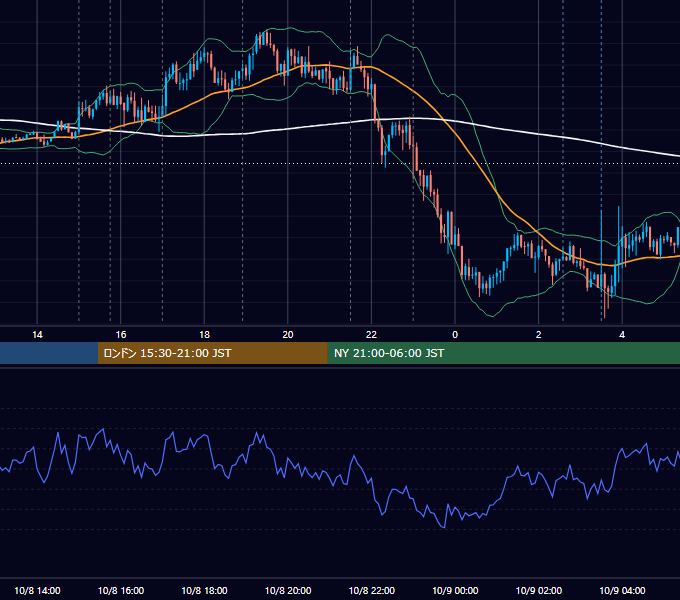
Task: Click the 10/9 04:00 label on lower axis
Action: (622, 590)
